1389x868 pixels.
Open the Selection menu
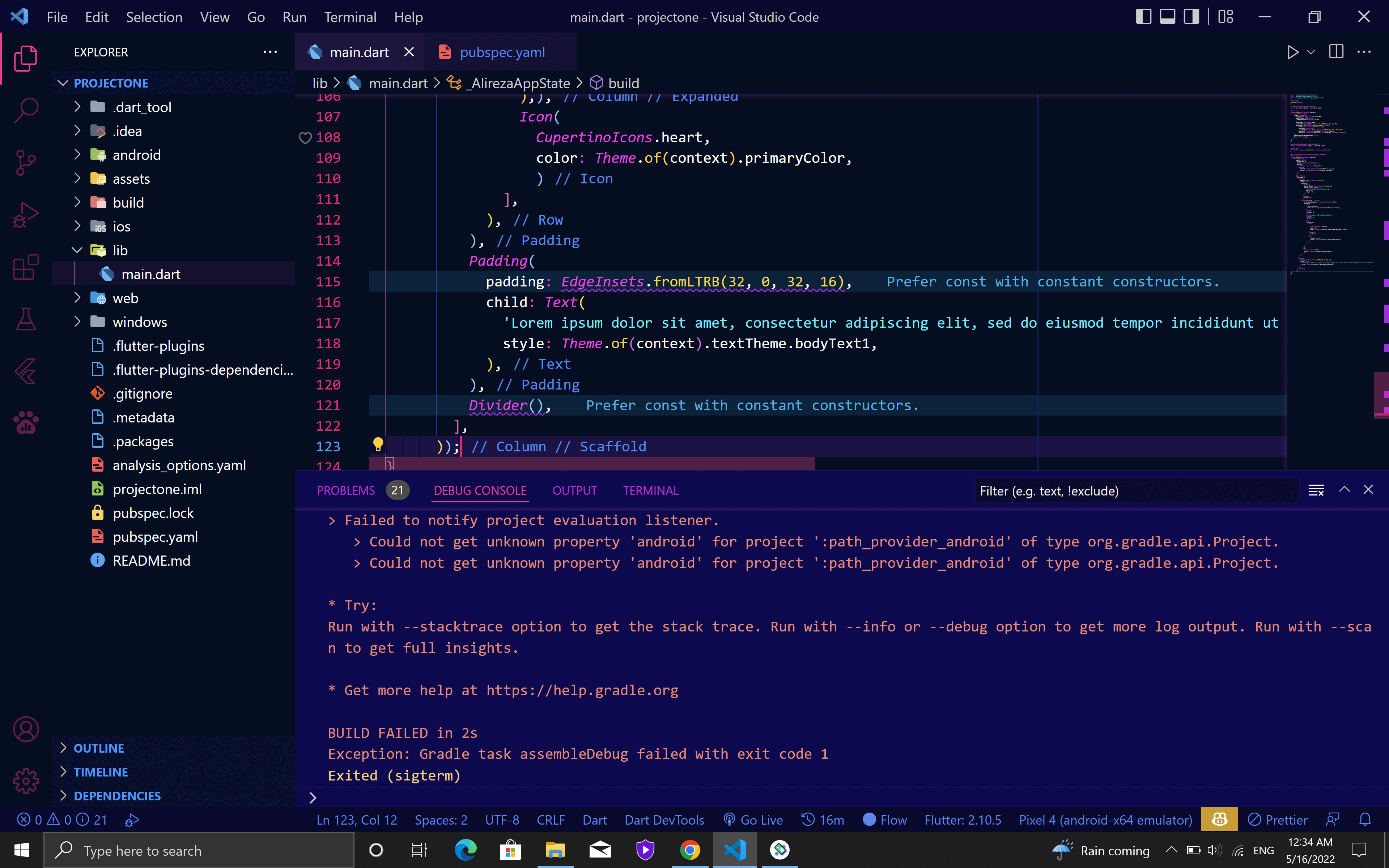point(154,17)
